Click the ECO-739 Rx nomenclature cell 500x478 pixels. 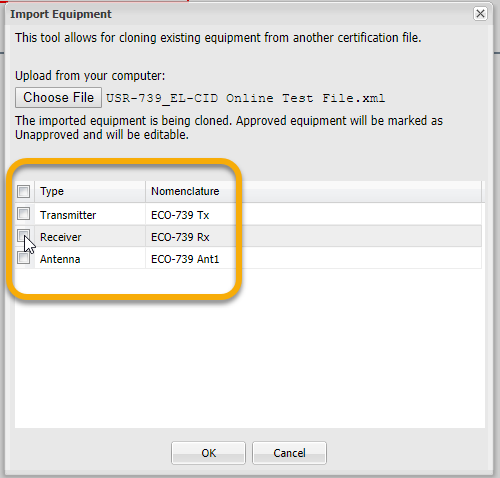(313, 237)
